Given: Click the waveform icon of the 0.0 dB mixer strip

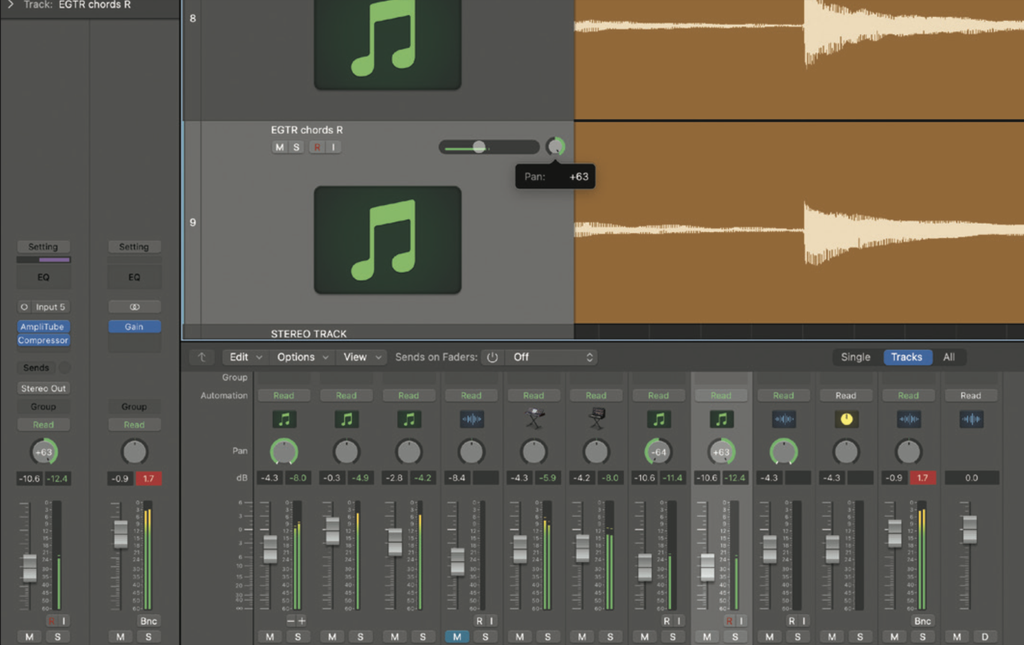Looking at the screenshot, I should (971, 419).
